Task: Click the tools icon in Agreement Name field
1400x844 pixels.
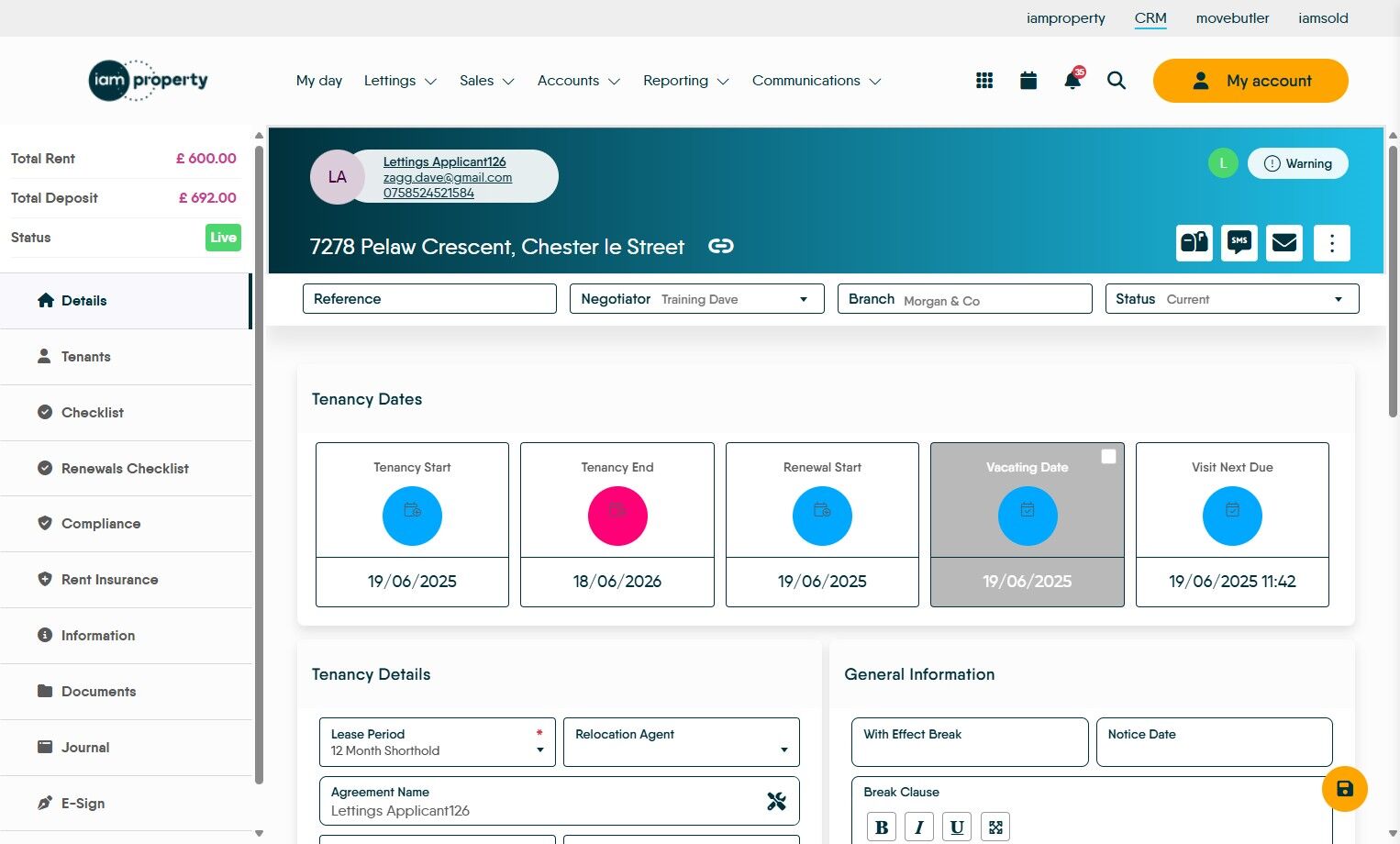Action: 777,800
